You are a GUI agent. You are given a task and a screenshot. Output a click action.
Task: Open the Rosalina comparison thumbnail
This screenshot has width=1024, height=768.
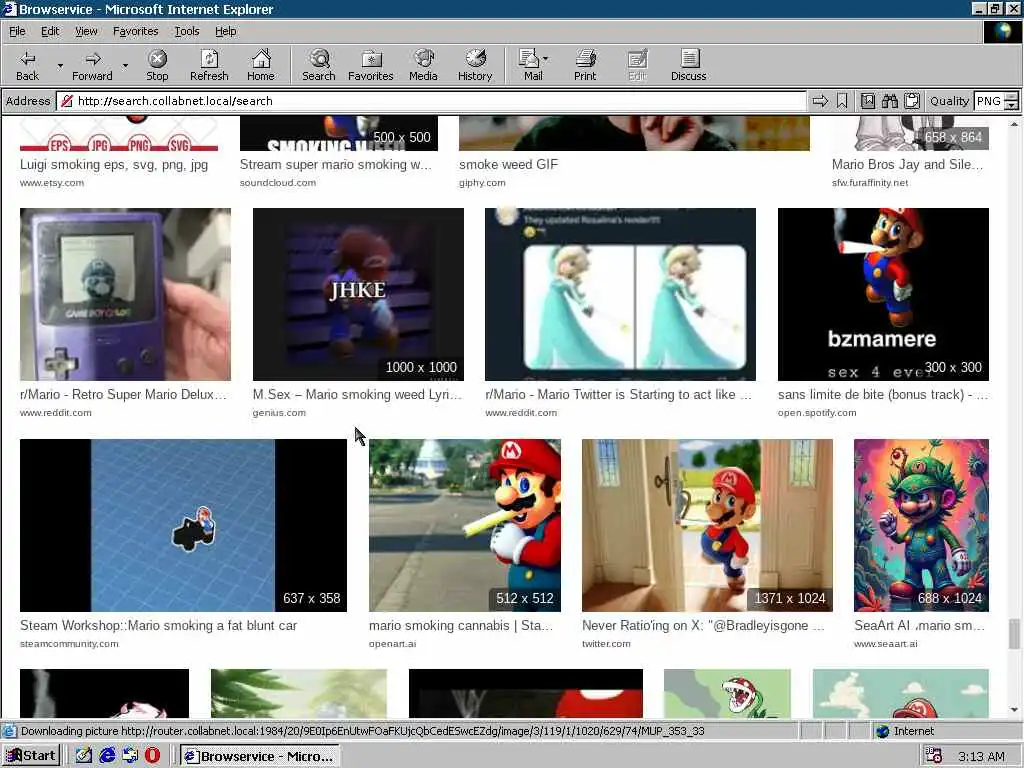click(x=620, y=294)
